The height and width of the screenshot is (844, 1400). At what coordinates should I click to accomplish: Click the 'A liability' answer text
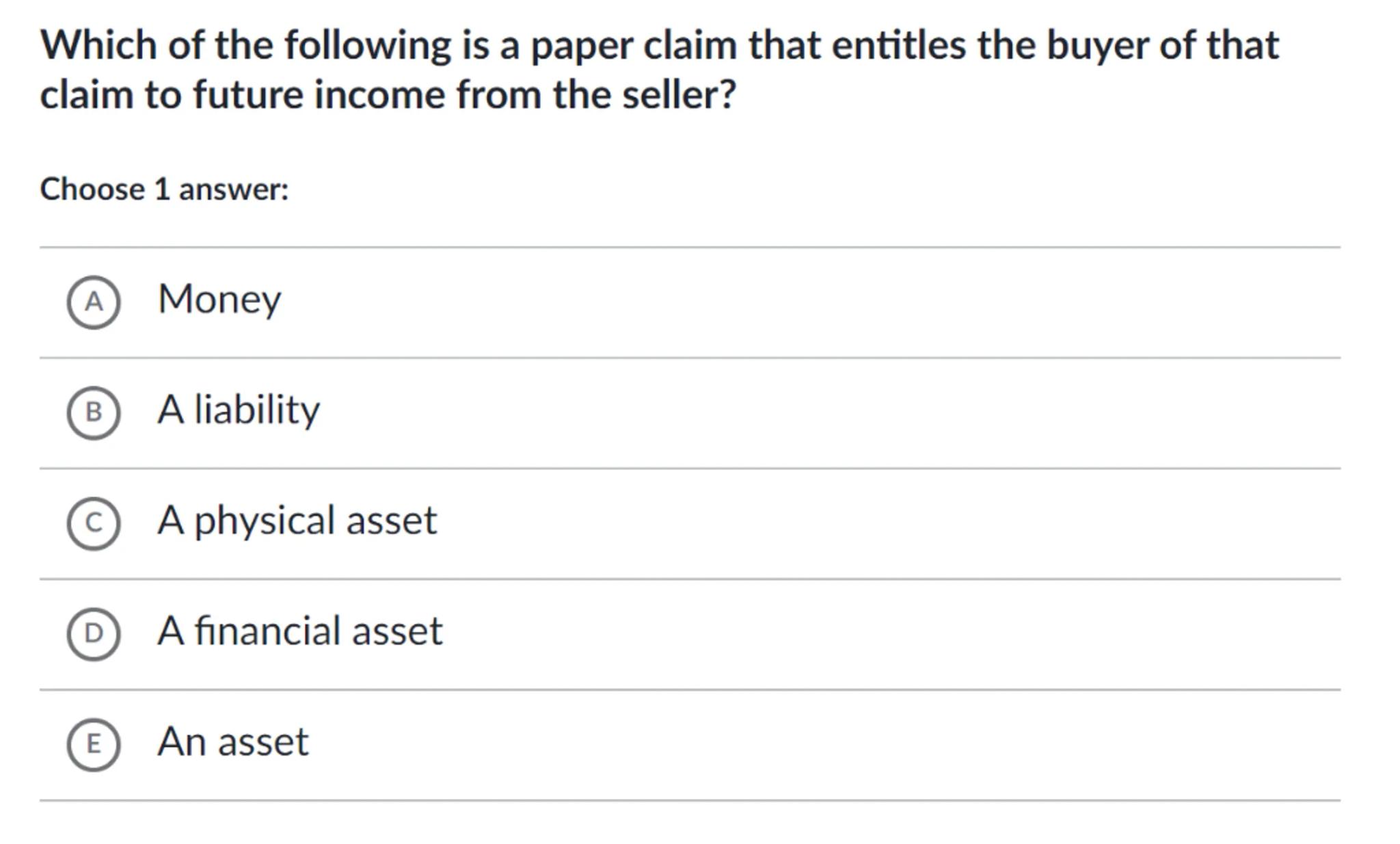coord(238,410)
